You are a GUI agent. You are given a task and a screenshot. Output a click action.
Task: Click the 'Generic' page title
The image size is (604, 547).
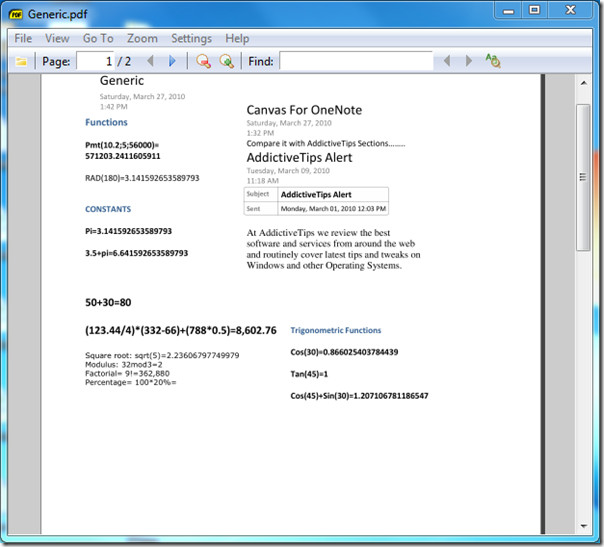point(122,81)
